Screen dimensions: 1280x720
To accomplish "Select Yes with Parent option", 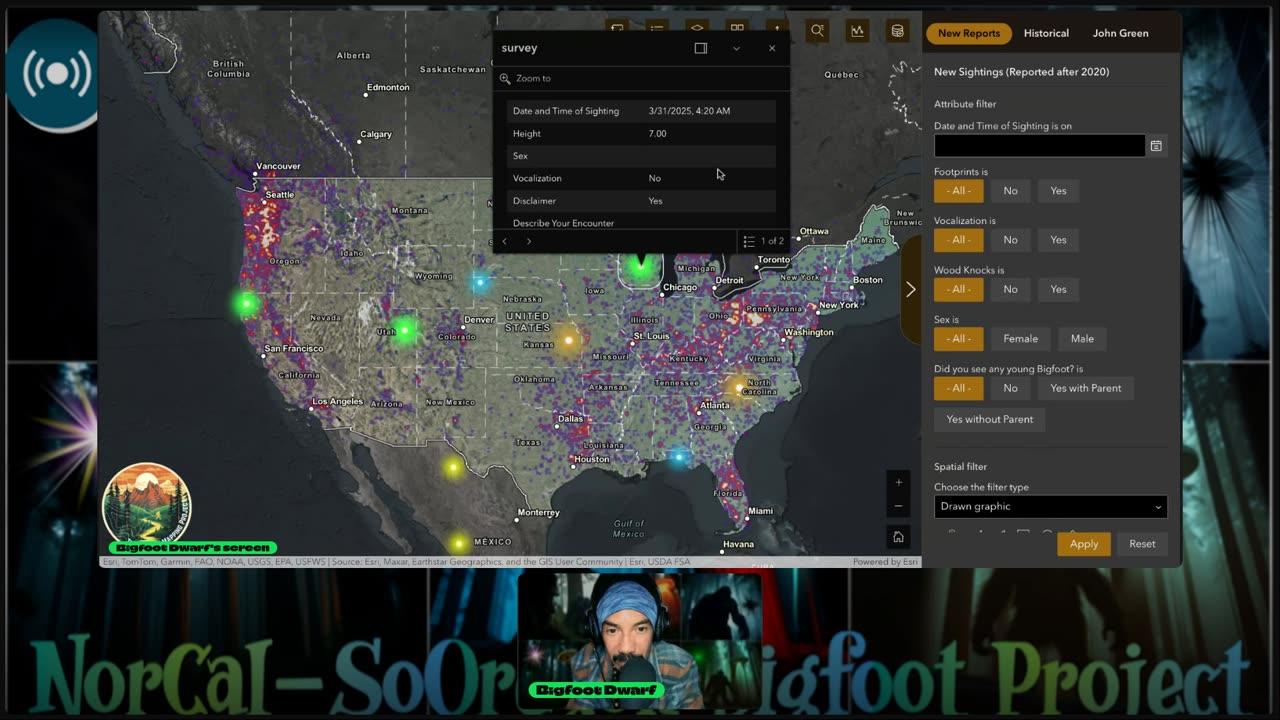I will 1086,388.
